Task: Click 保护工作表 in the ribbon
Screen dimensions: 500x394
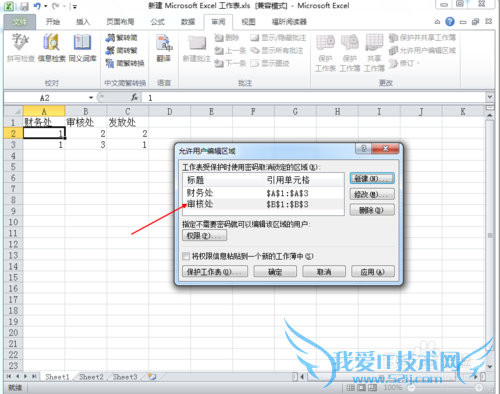Action: (325, 53)
